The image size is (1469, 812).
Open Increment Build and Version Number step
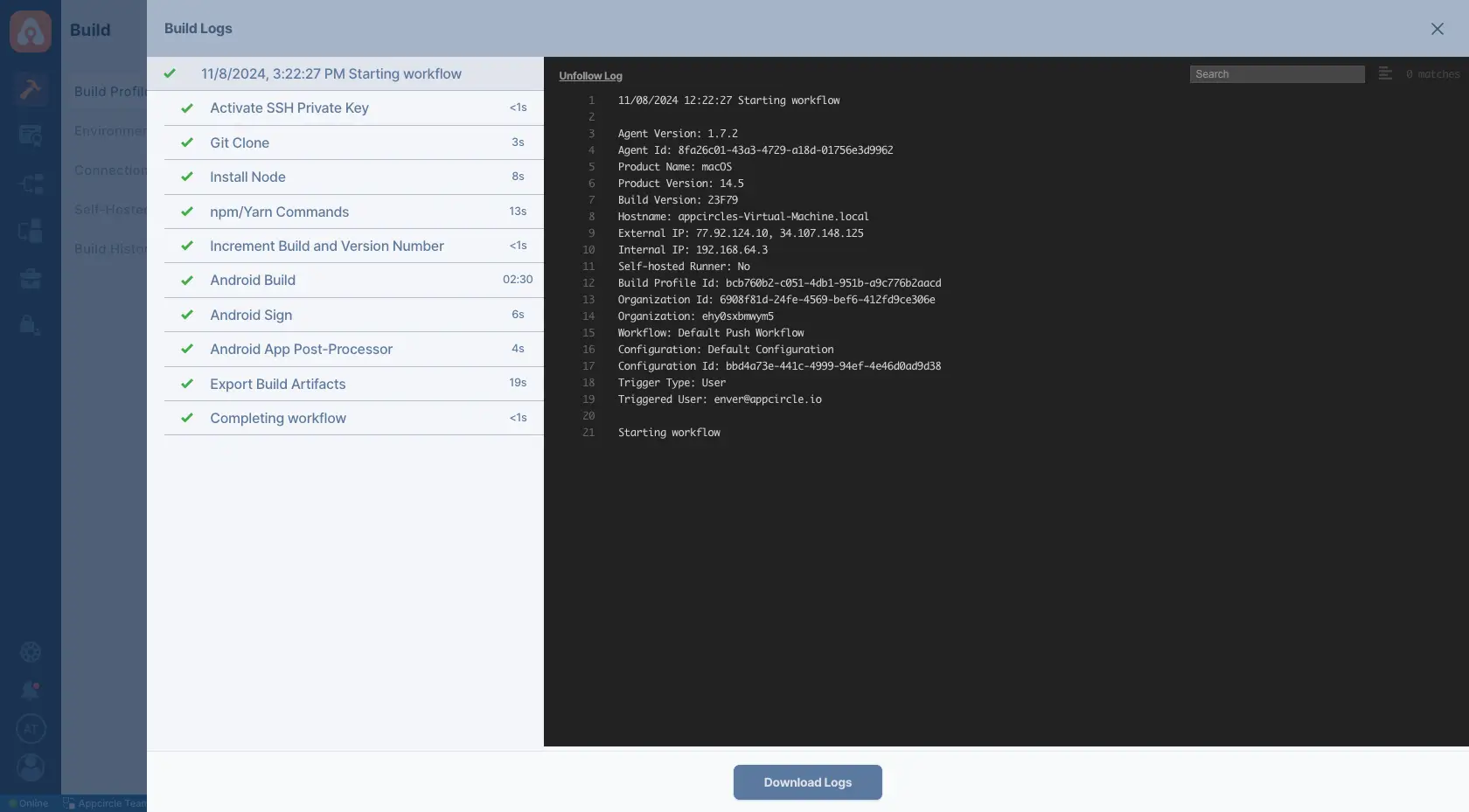[354, 246]
